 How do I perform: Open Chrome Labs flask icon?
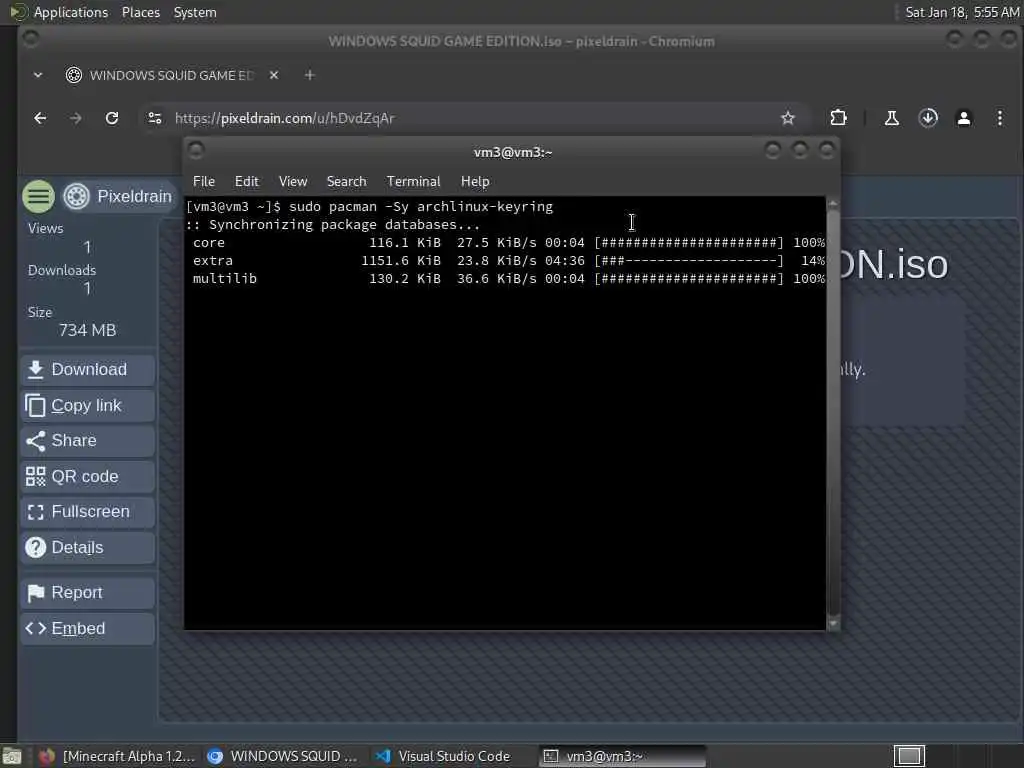(891, 118)
